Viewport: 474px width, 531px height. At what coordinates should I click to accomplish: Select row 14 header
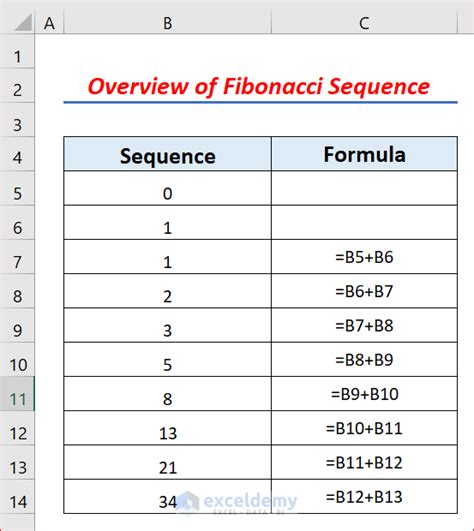[17, 496]
